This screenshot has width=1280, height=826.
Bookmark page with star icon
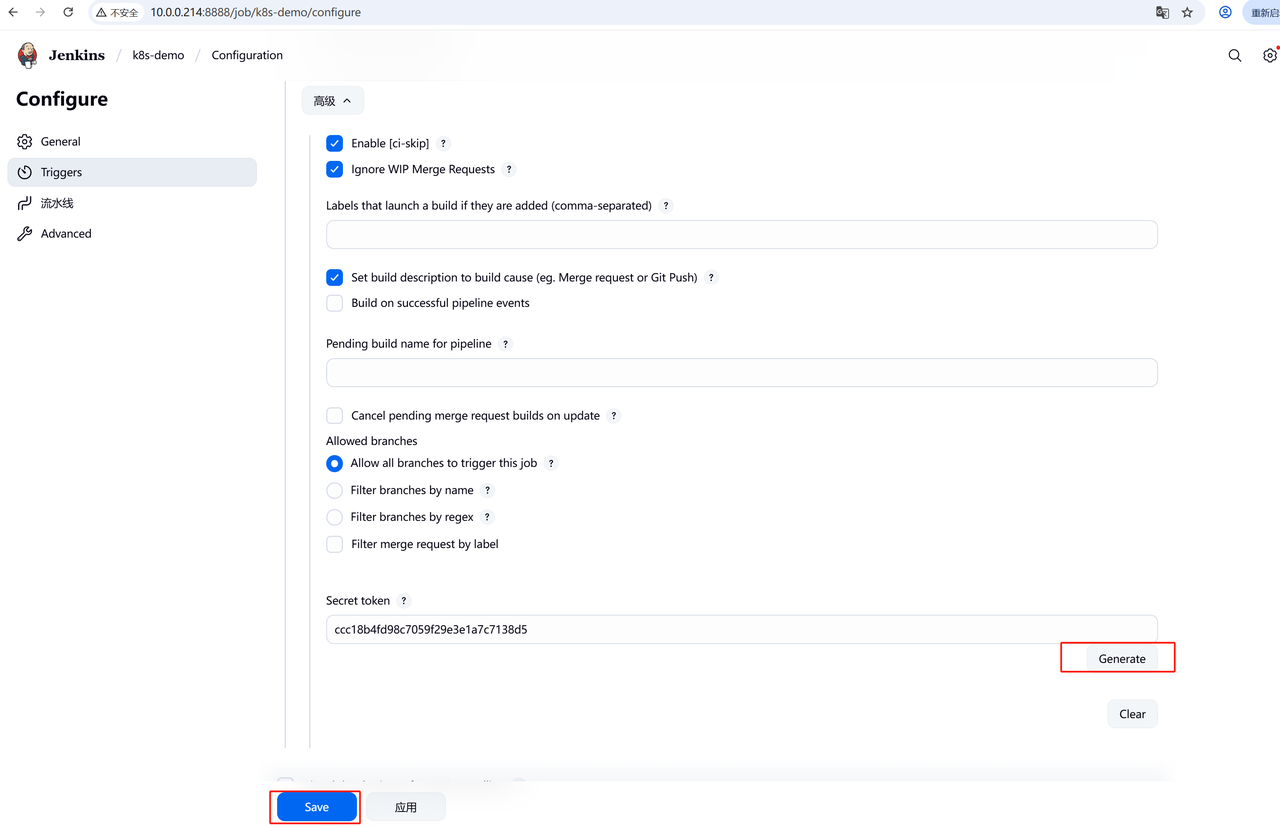1187,13
